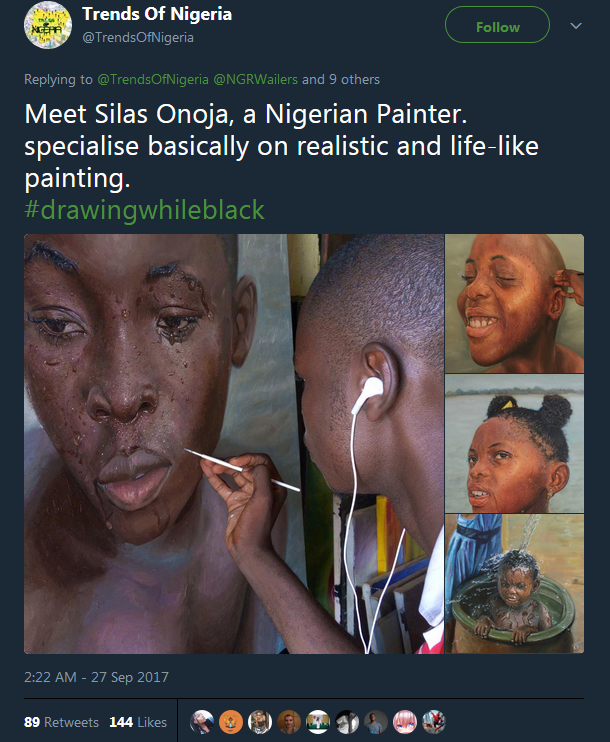Follow the Trends Of Nigeria account
Viewport: 610px width, 742px height.
497,26
